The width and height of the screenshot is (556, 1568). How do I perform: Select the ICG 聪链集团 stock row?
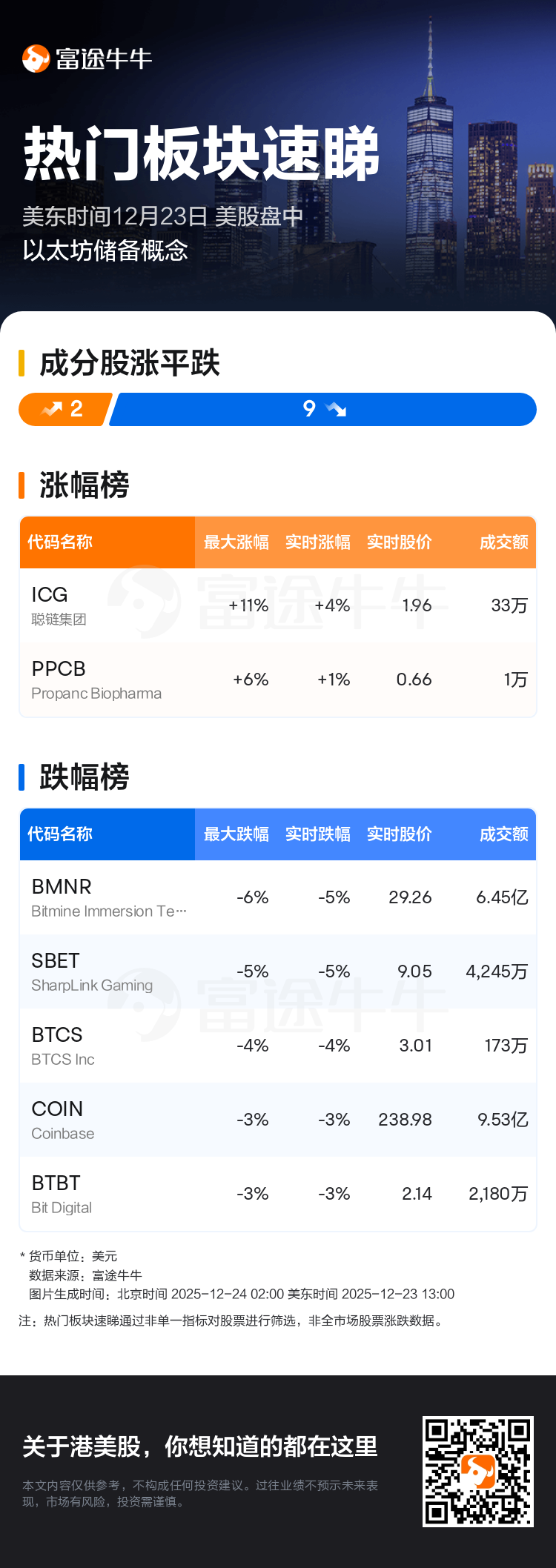(278, 605)
